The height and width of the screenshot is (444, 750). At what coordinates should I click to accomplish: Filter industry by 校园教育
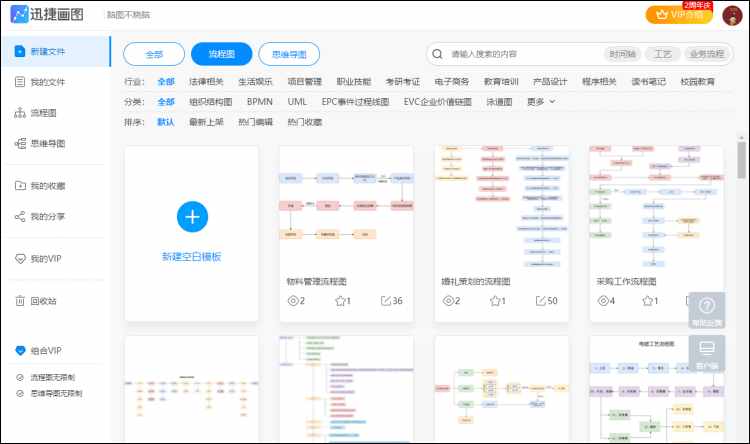[698, 82]
